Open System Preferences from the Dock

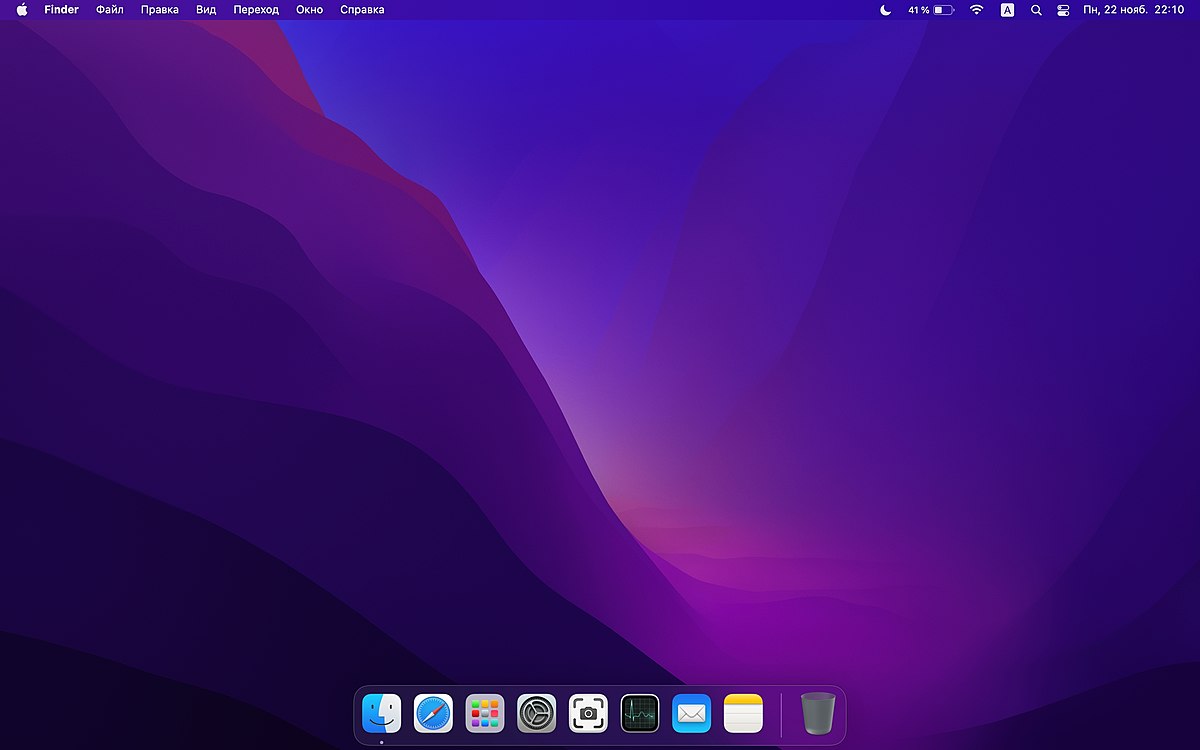coord(537,713)
